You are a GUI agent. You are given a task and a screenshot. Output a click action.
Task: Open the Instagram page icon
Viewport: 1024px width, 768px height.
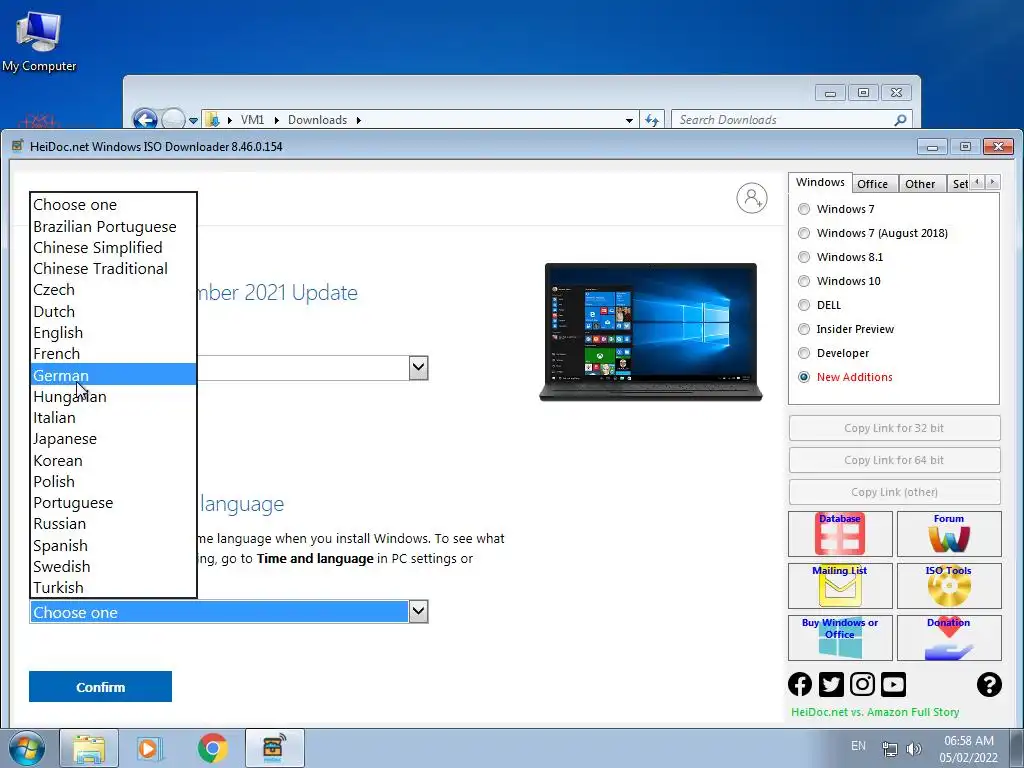click(x=862, y=684)
